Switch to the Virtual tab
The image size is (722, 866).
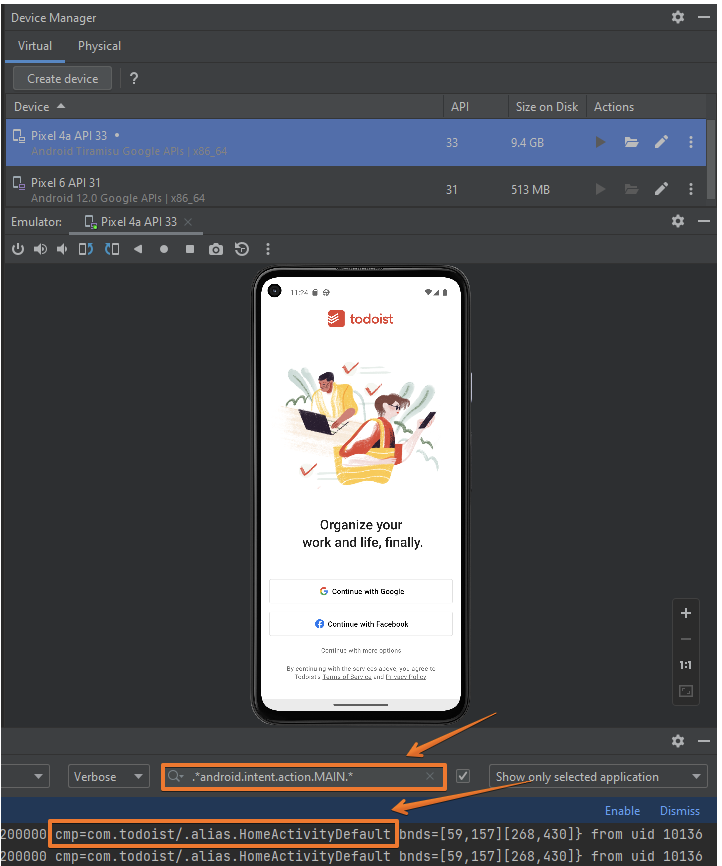[35, 46]
